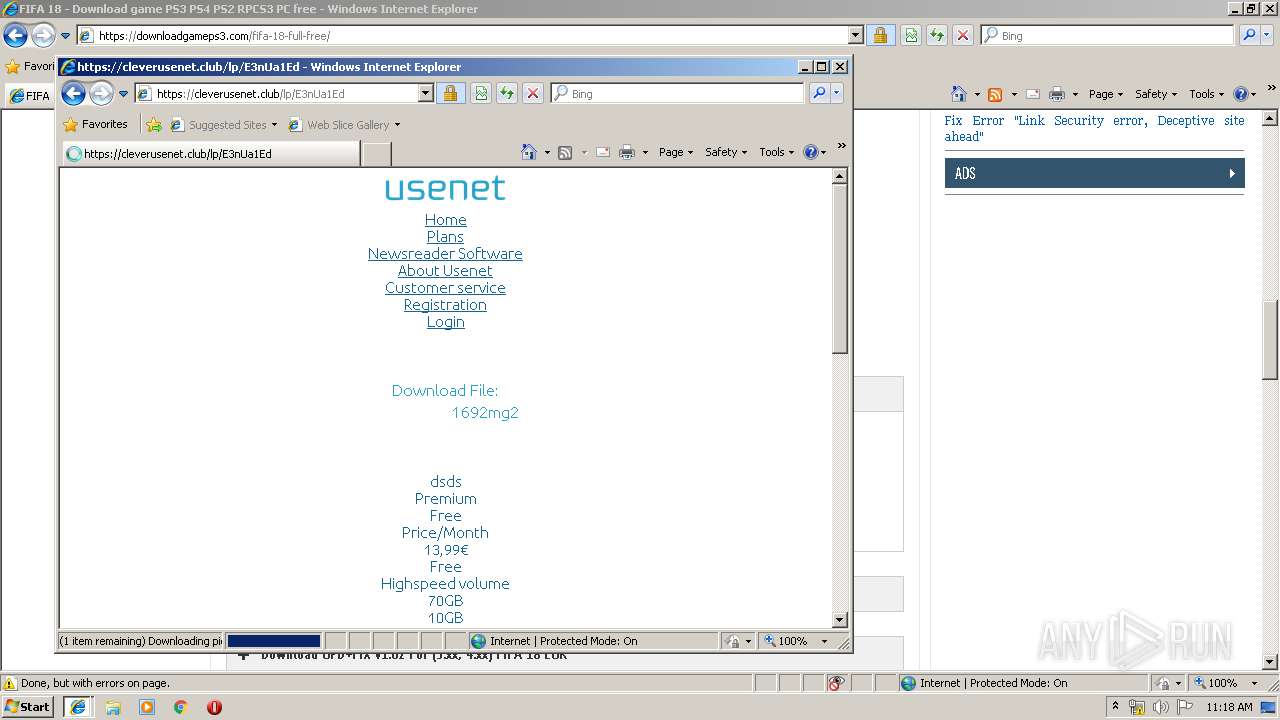Viewport: 1280px width, 720px height.
Task: Open the Tools menu in popup window
Action: [x=776, y=152]
